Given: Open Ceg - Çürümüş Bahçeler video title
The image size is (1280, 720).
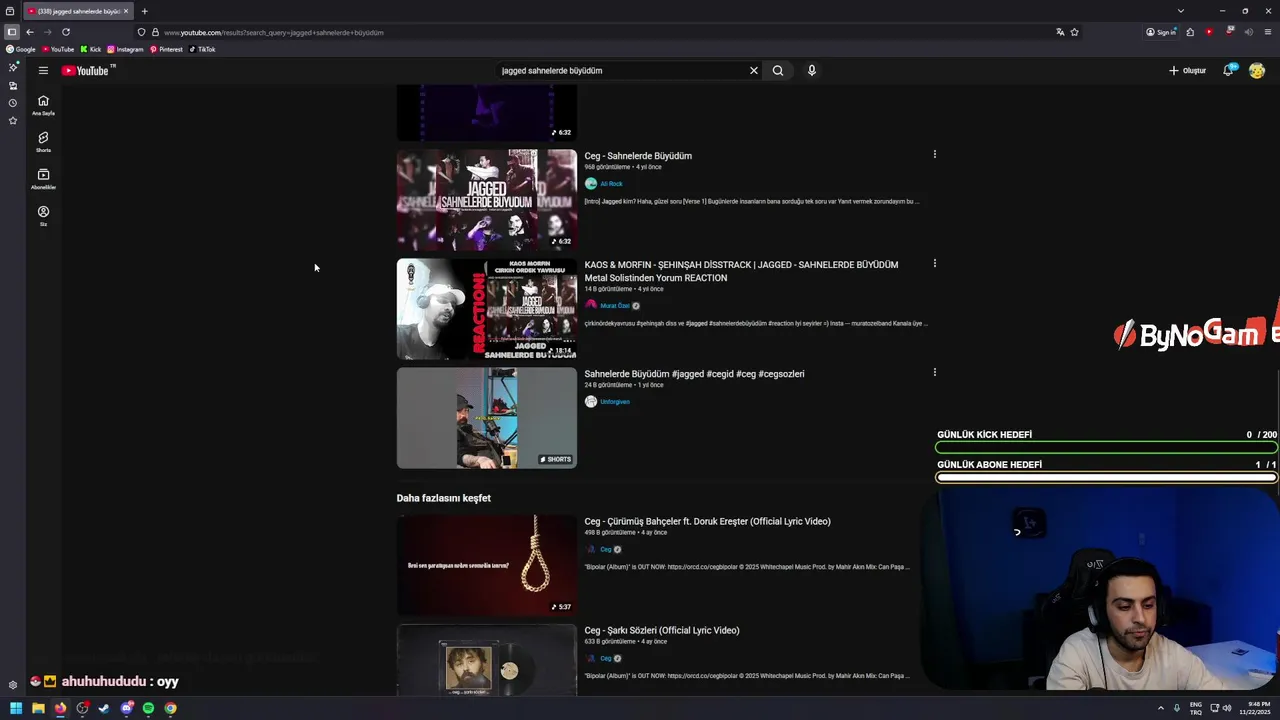Looking at the screenshot, I should pos(707,521).
